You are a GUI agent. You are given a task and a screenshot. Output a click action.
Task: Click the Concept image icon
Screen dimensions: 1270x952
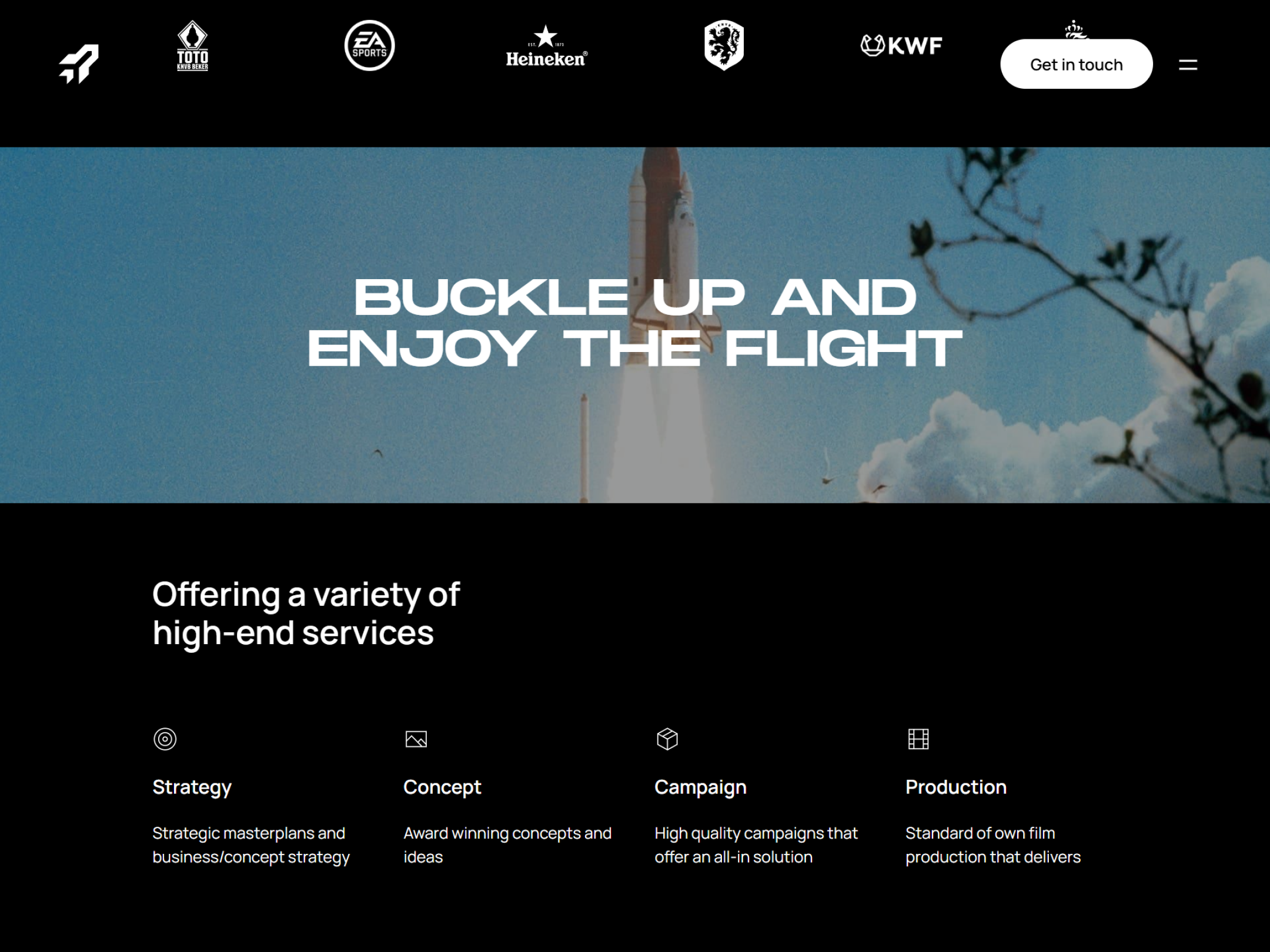pos(416,739)
